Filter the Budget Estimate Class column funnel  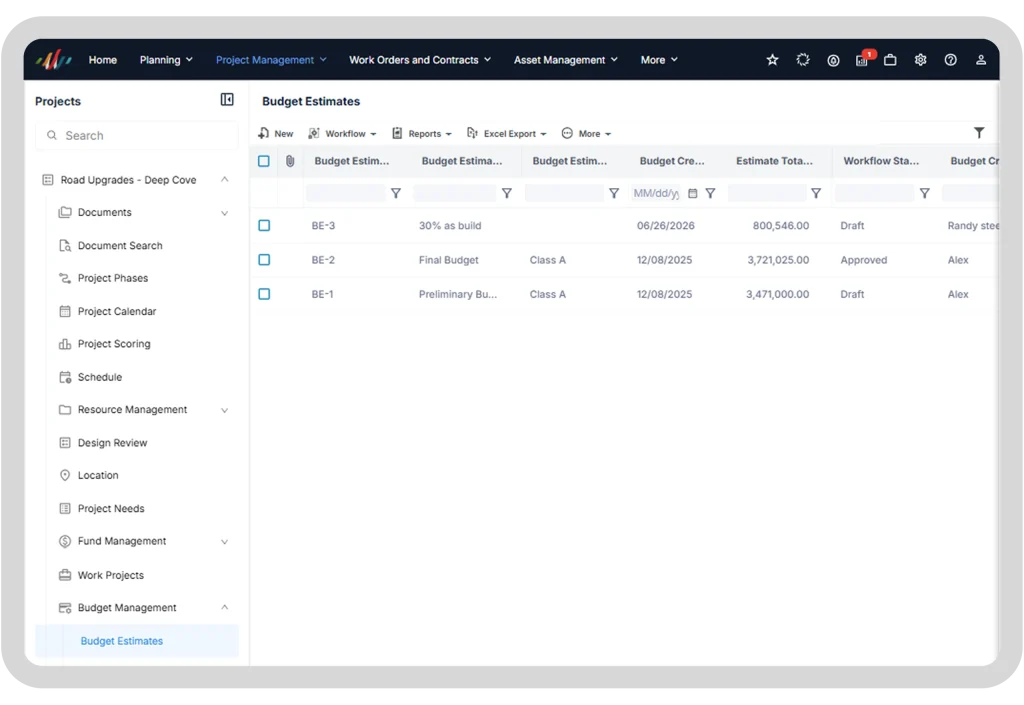click(614, 193)
